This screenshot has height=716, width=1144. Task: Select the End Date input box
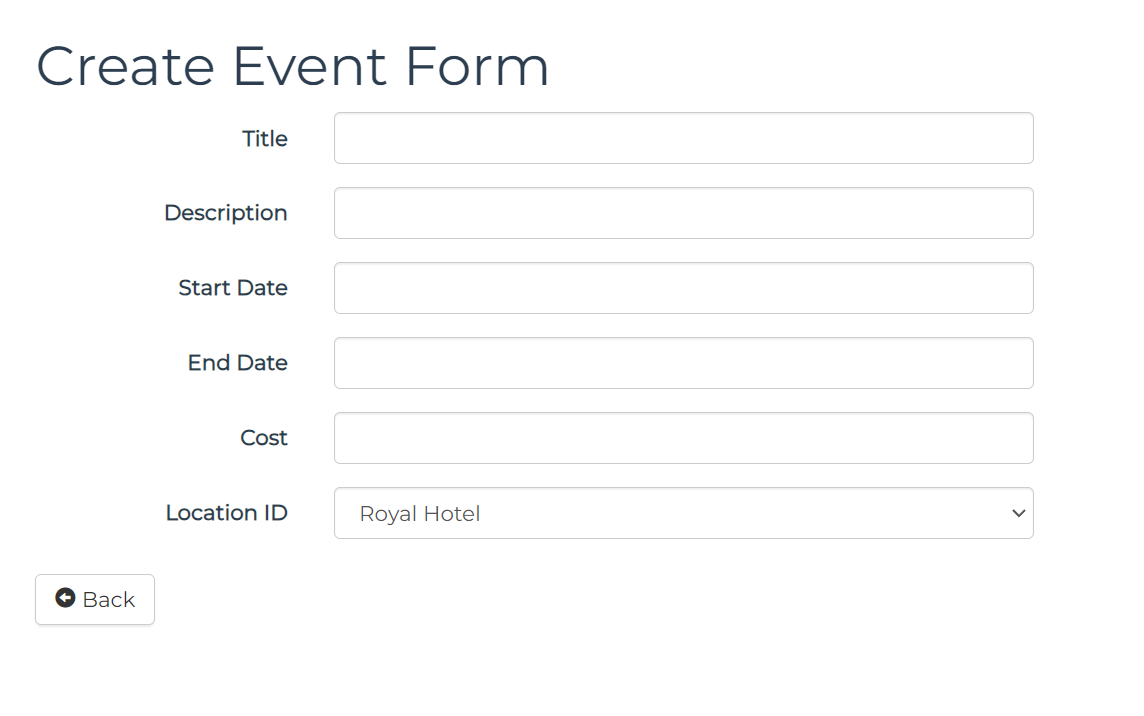click(x=684, y=363)
